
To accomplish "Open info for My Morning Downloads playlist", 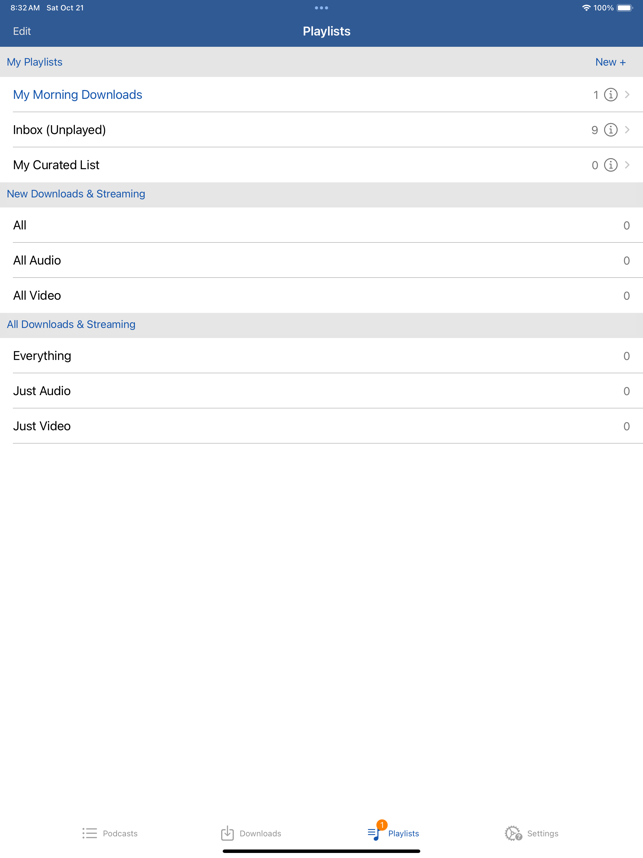I will (610, 95).
